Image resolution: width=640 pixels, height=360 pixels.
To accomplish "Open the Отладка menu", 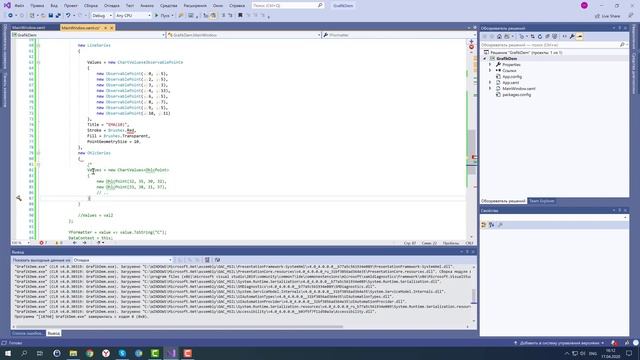I will [111, 6].
